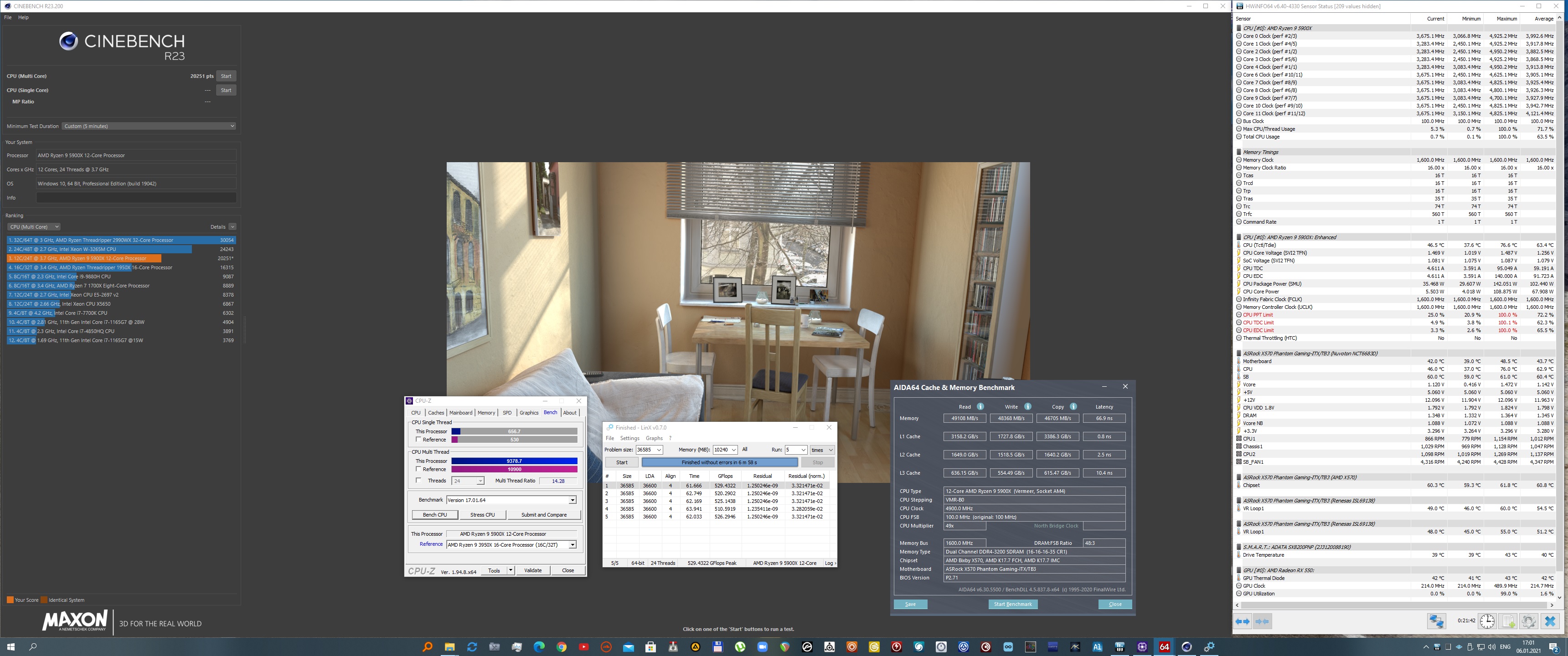Open LinX Graphs menu
Viewport: 1568px width, 656px height.
(654, 438)
